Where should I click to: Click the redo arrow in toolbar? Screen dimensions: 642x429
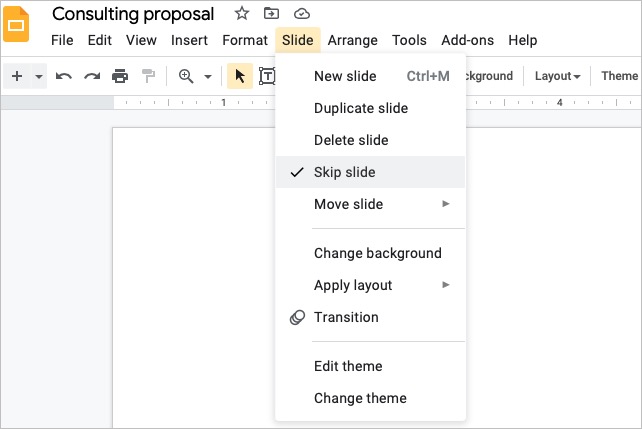pos(92,76)
